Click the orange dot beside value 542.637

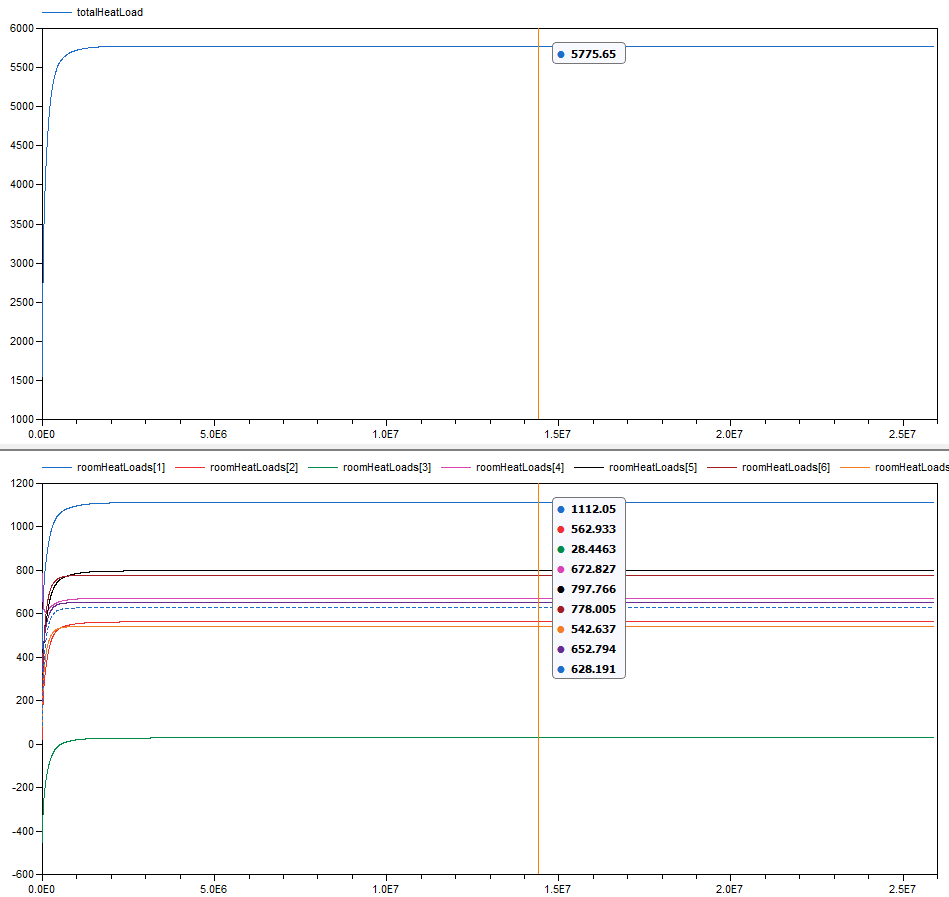coord(560,629)
